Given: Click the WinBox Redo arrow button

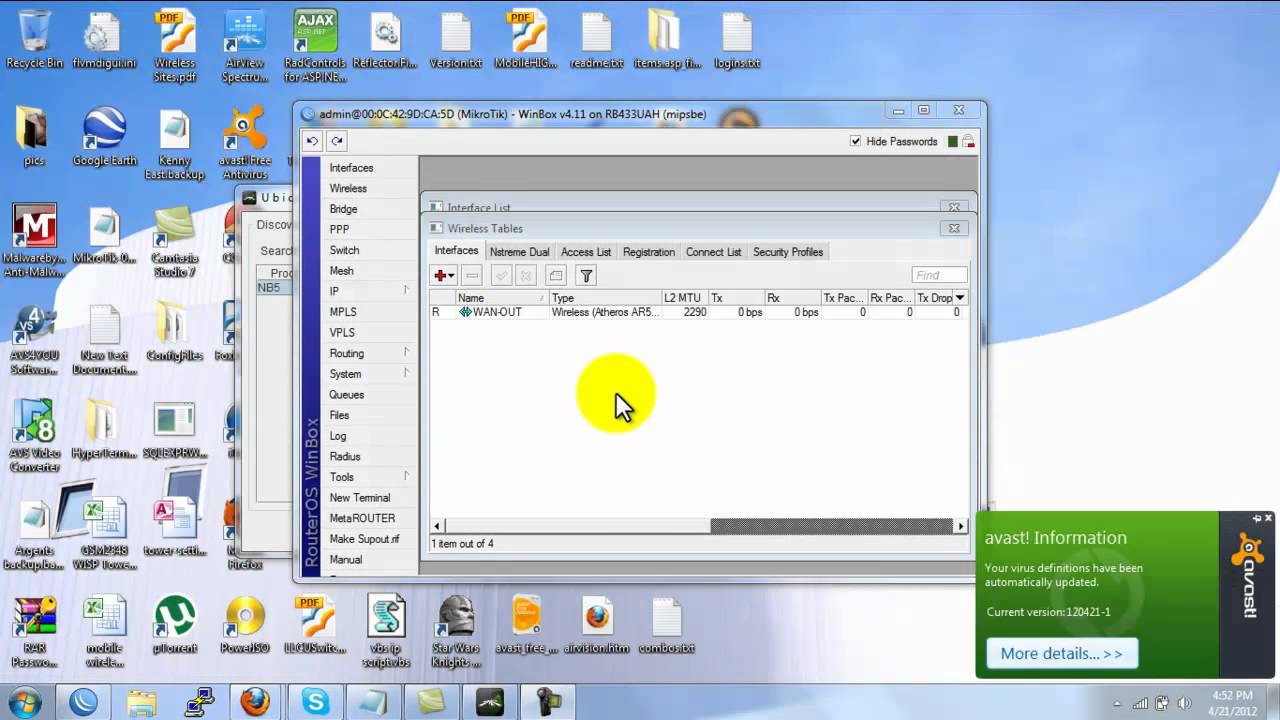Looking at the screenshot, I should coord(337,142).
